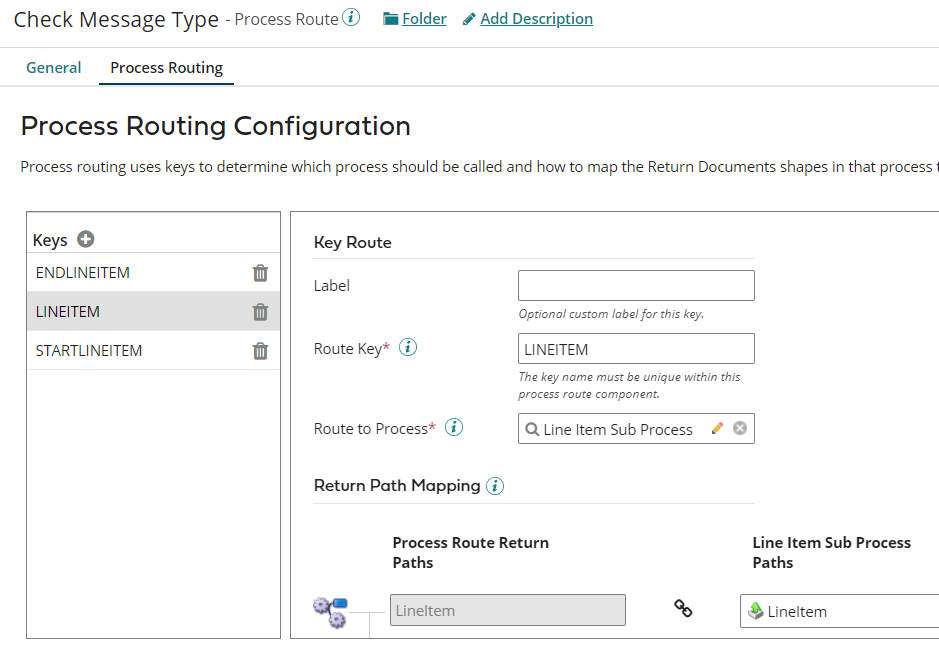Click the Process Route info icon in title
Viewport: 939px width, 653px height.
click(x=351, y=18)
